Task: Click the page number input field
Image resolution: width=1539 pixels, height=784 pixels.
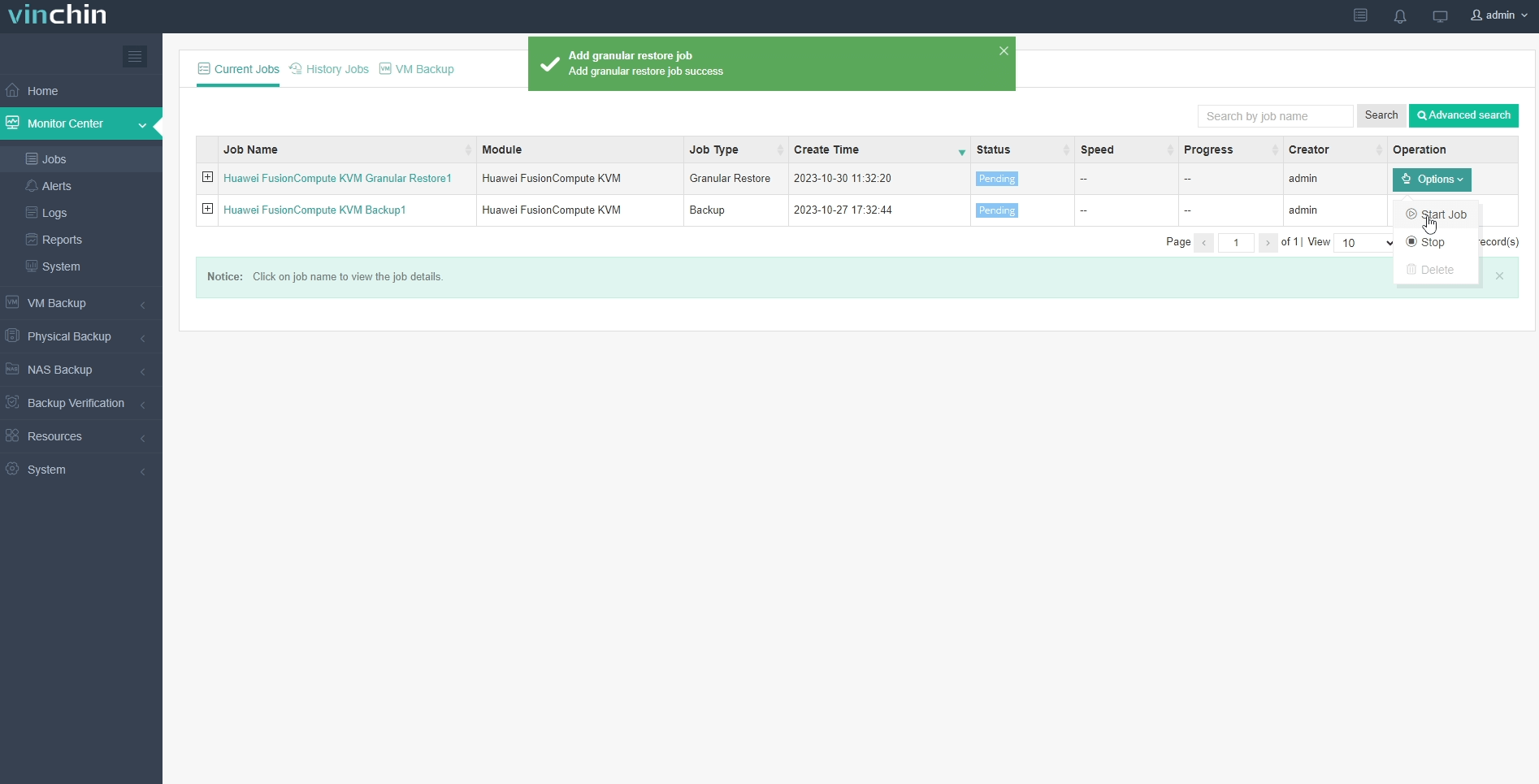Action: 1236,243
